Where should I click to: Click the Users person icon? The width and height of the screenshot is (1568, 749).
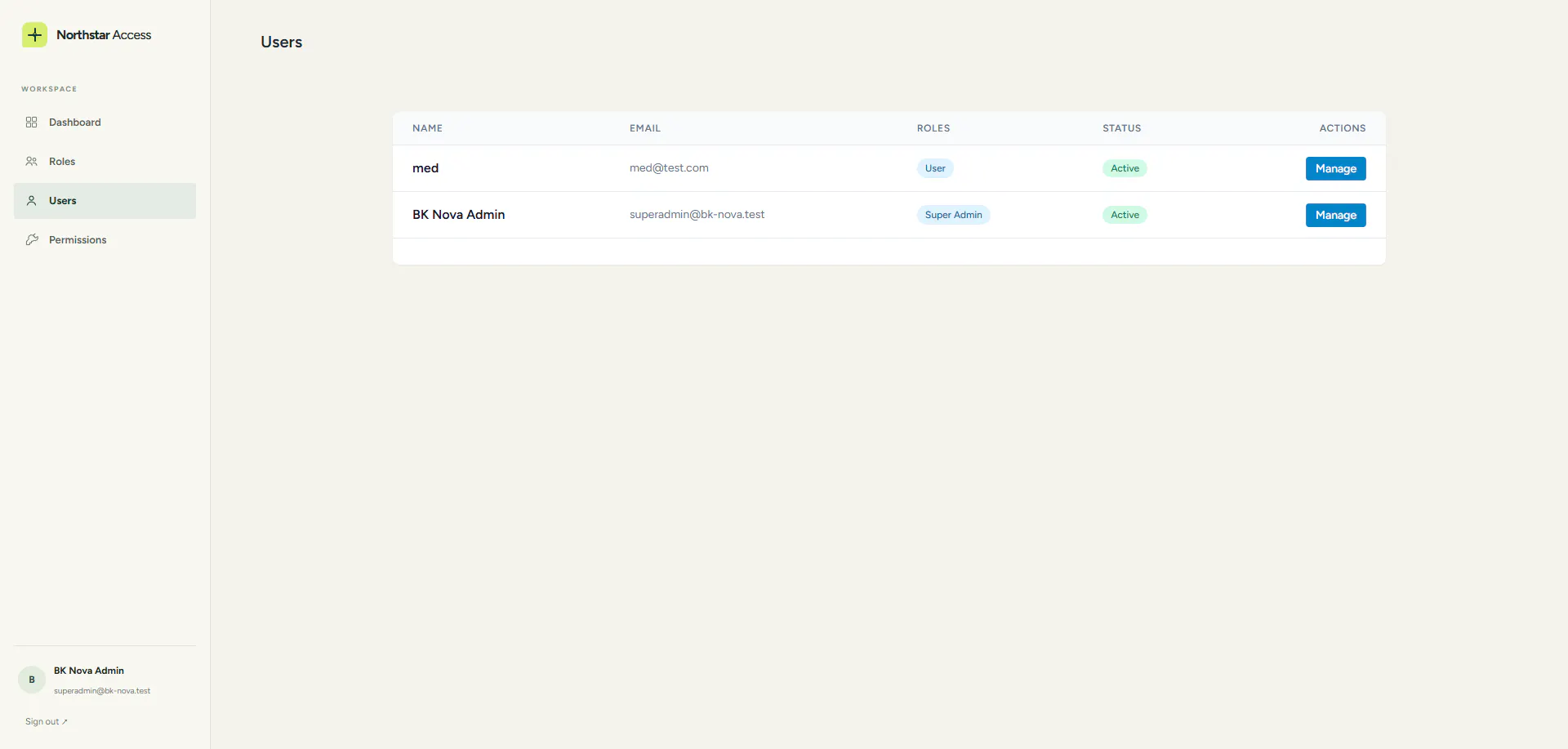click(x=32, y=201)
